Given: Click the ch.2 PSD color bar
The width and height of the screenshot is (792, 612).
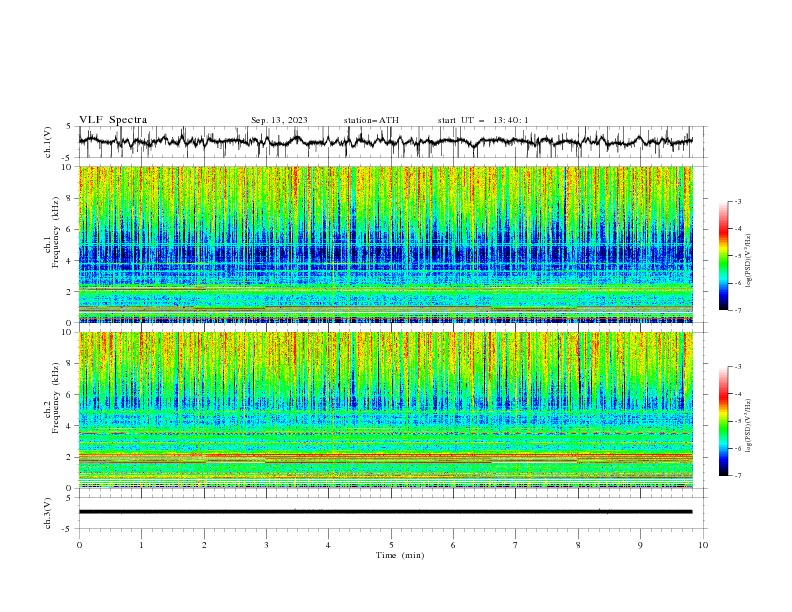Looking at the screenshot, I should tap(723, 421).
